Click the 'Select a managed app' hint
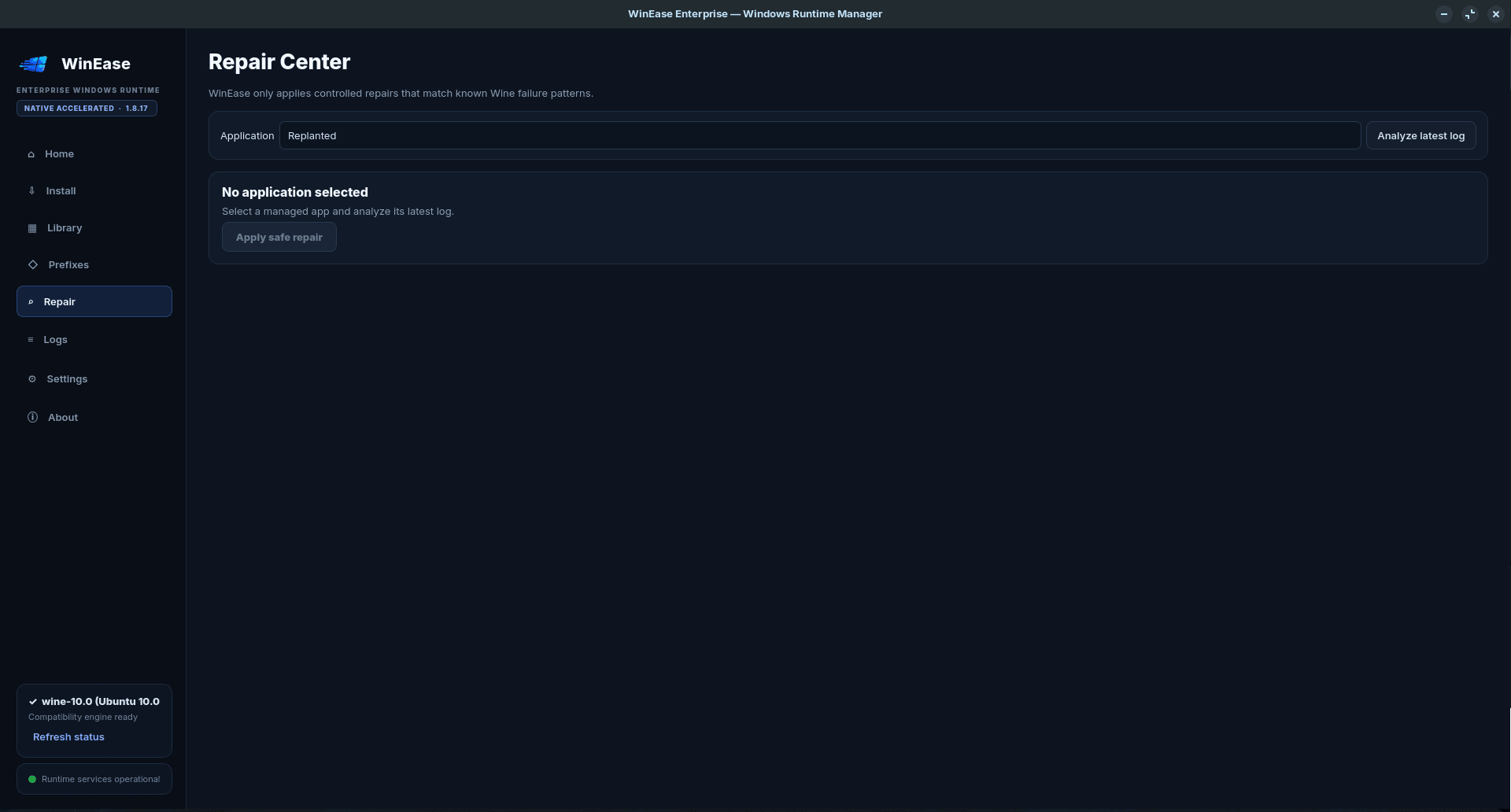Viewport: 1511px width, 812px height. [x=338, y=211]
